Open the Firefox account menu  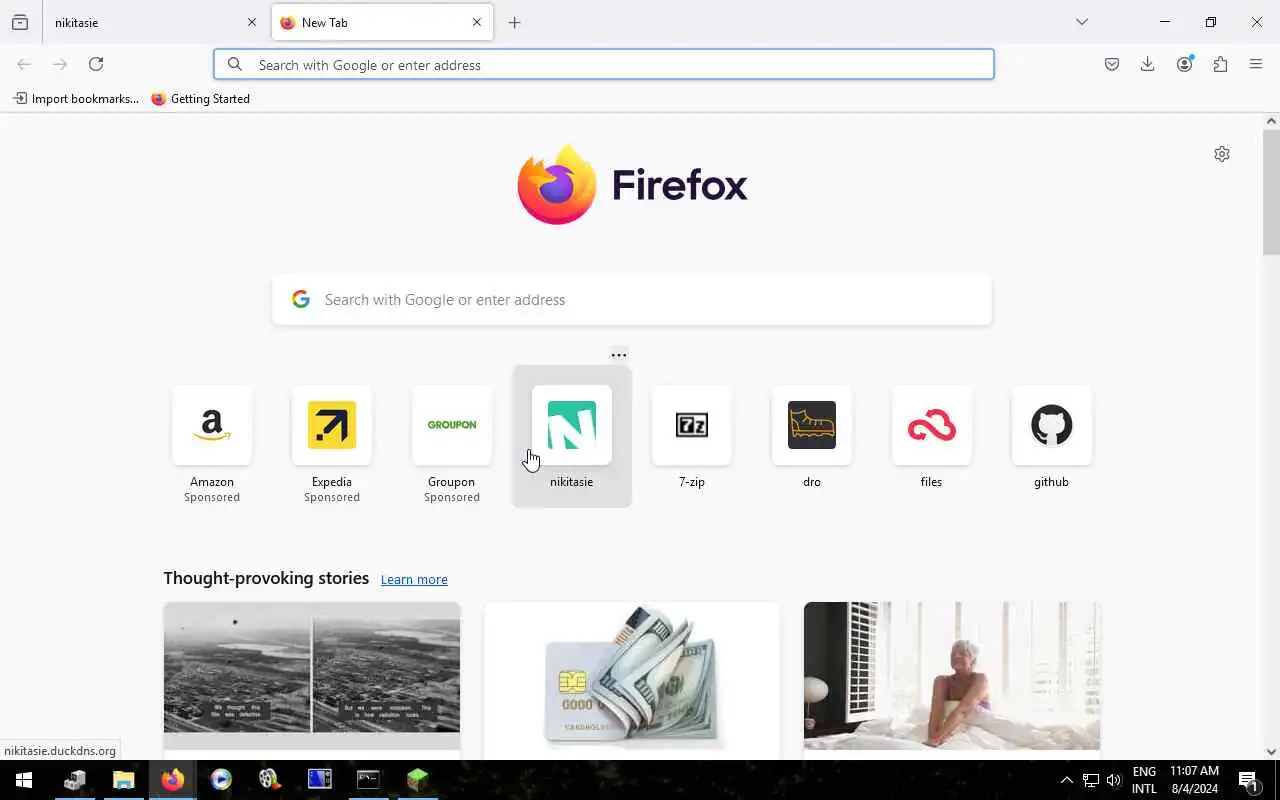click(x=1185, y=64)
